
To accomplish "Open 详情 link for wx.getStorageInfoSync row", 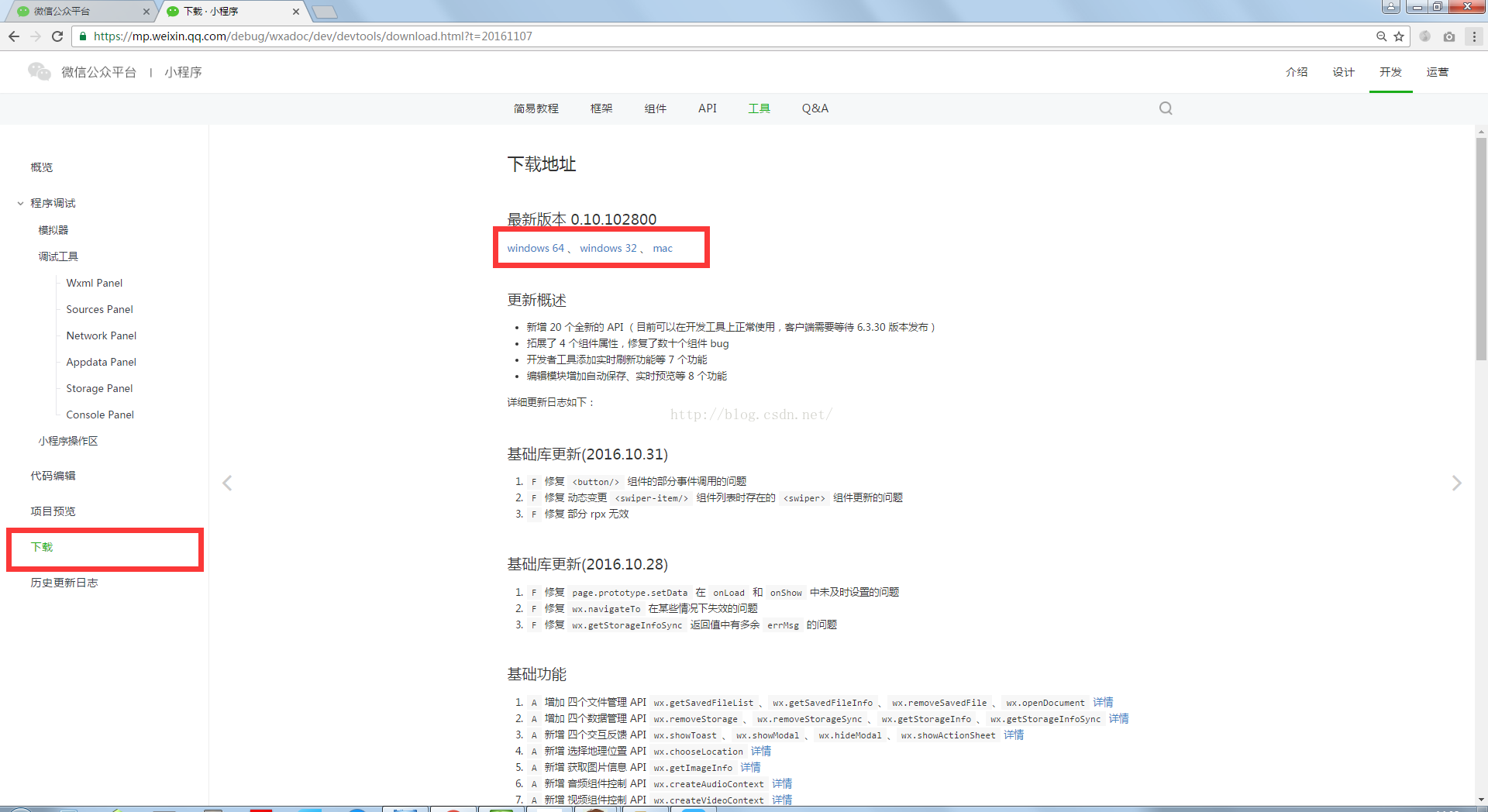I will 1118,718.
